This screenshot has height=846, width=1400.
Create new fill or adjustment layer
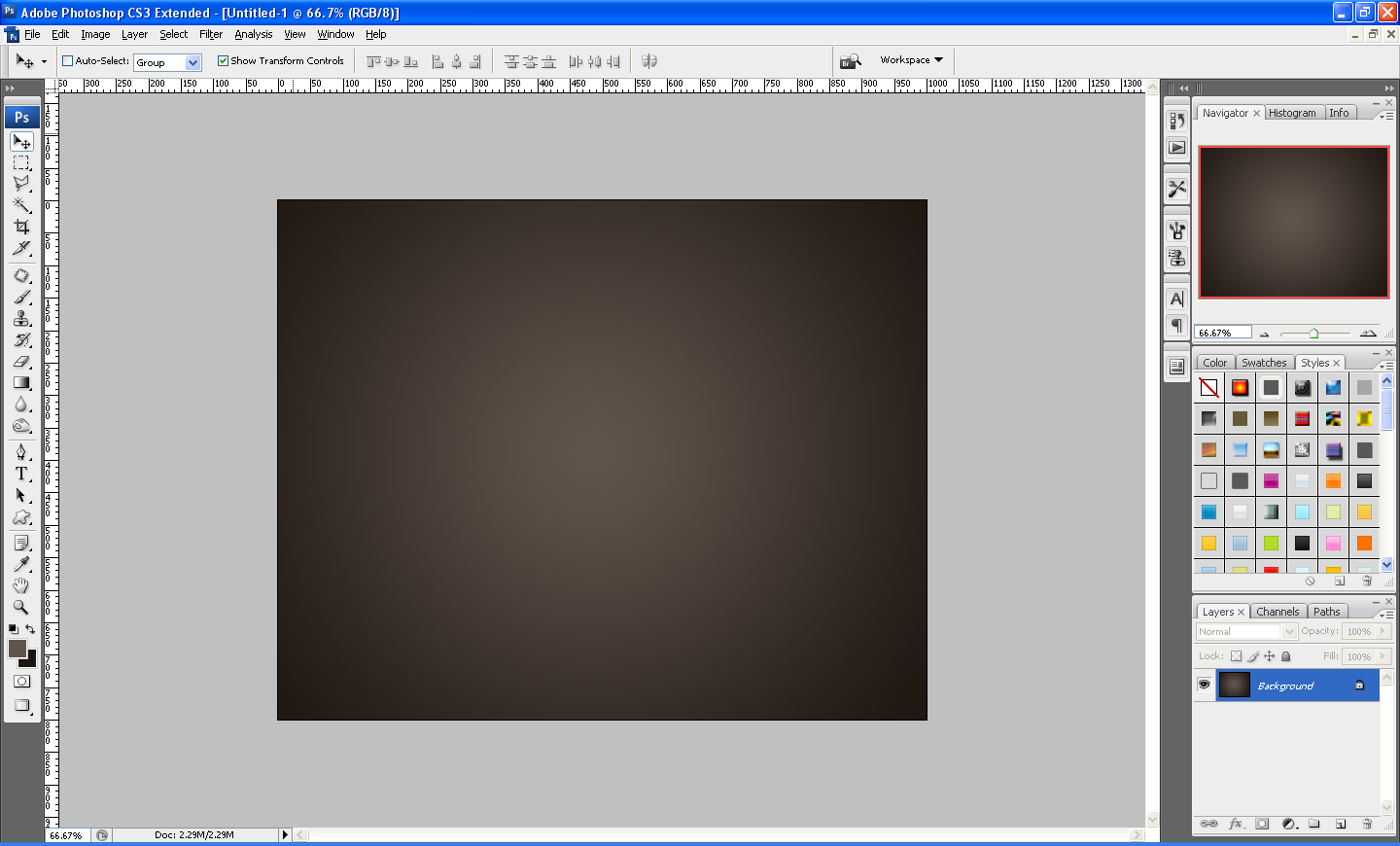click(x=1289, y=824)
